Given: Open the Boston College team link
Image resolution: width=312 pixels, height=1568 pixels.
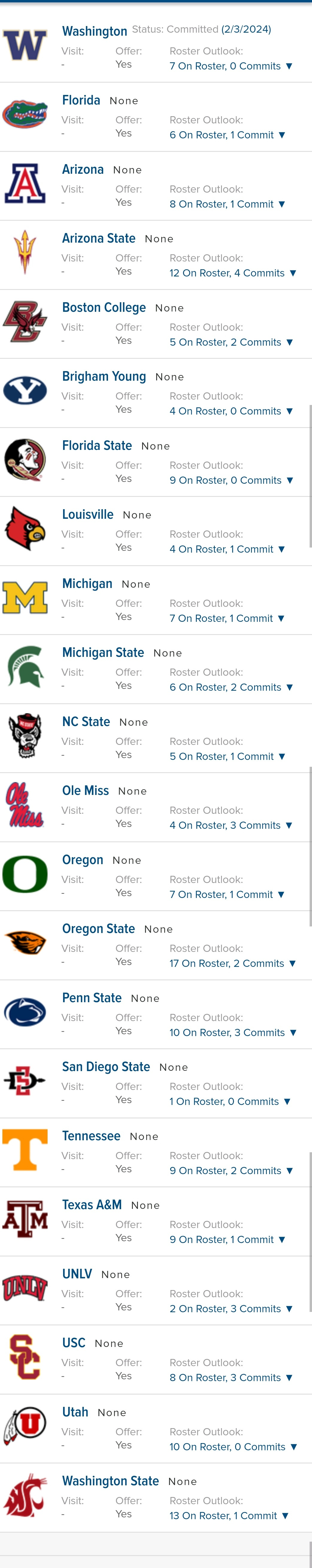Looking at the screenshot, I should (104, 307).
